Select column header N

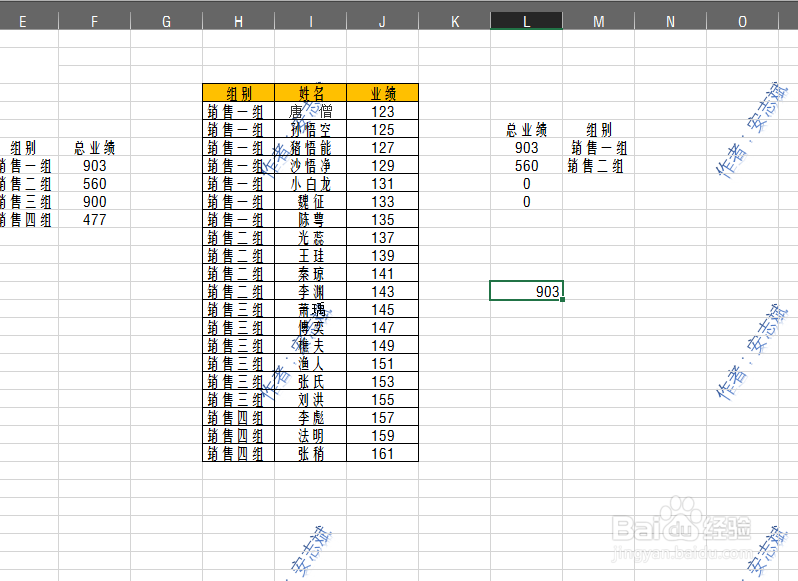pos(670,21)
